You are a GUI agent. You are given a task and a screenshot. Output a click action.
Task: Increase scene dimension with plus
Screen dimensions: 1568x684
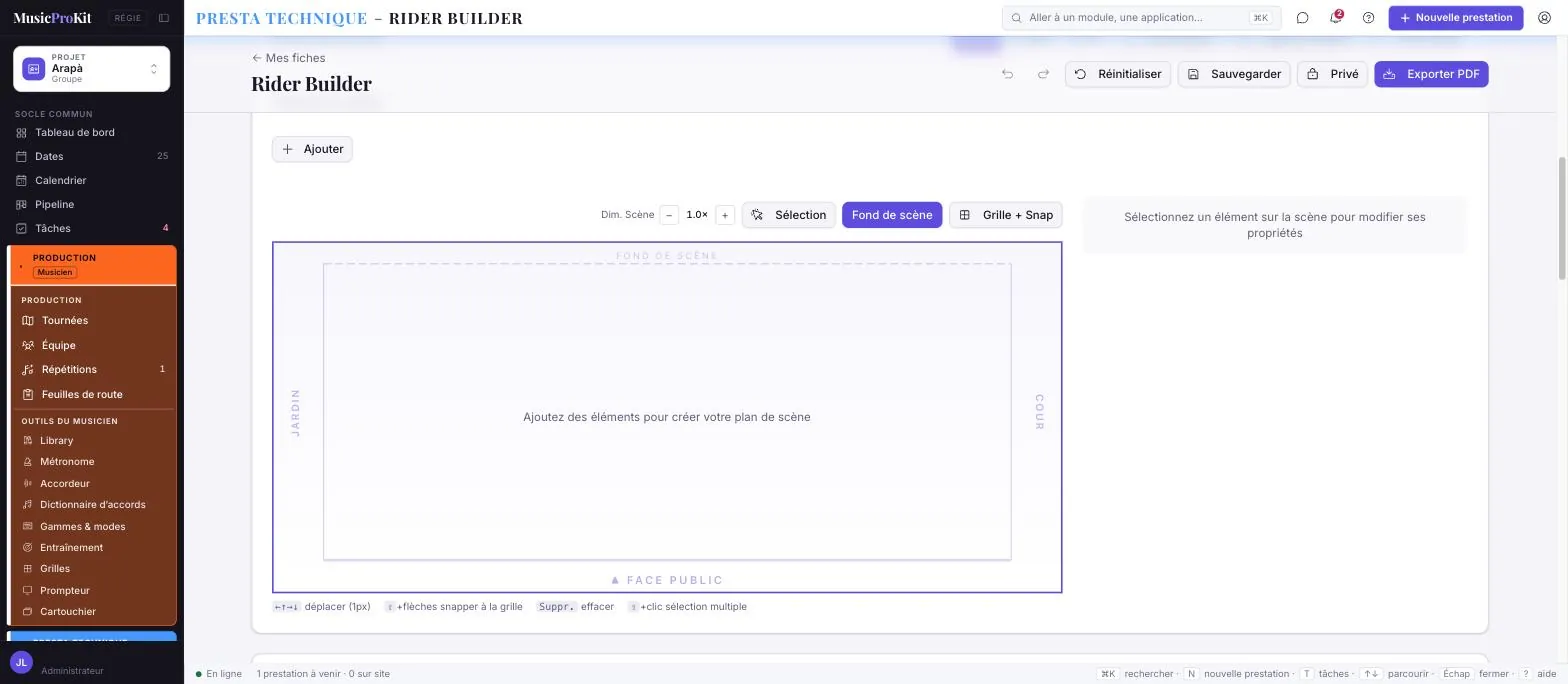[x=725, y=215]
